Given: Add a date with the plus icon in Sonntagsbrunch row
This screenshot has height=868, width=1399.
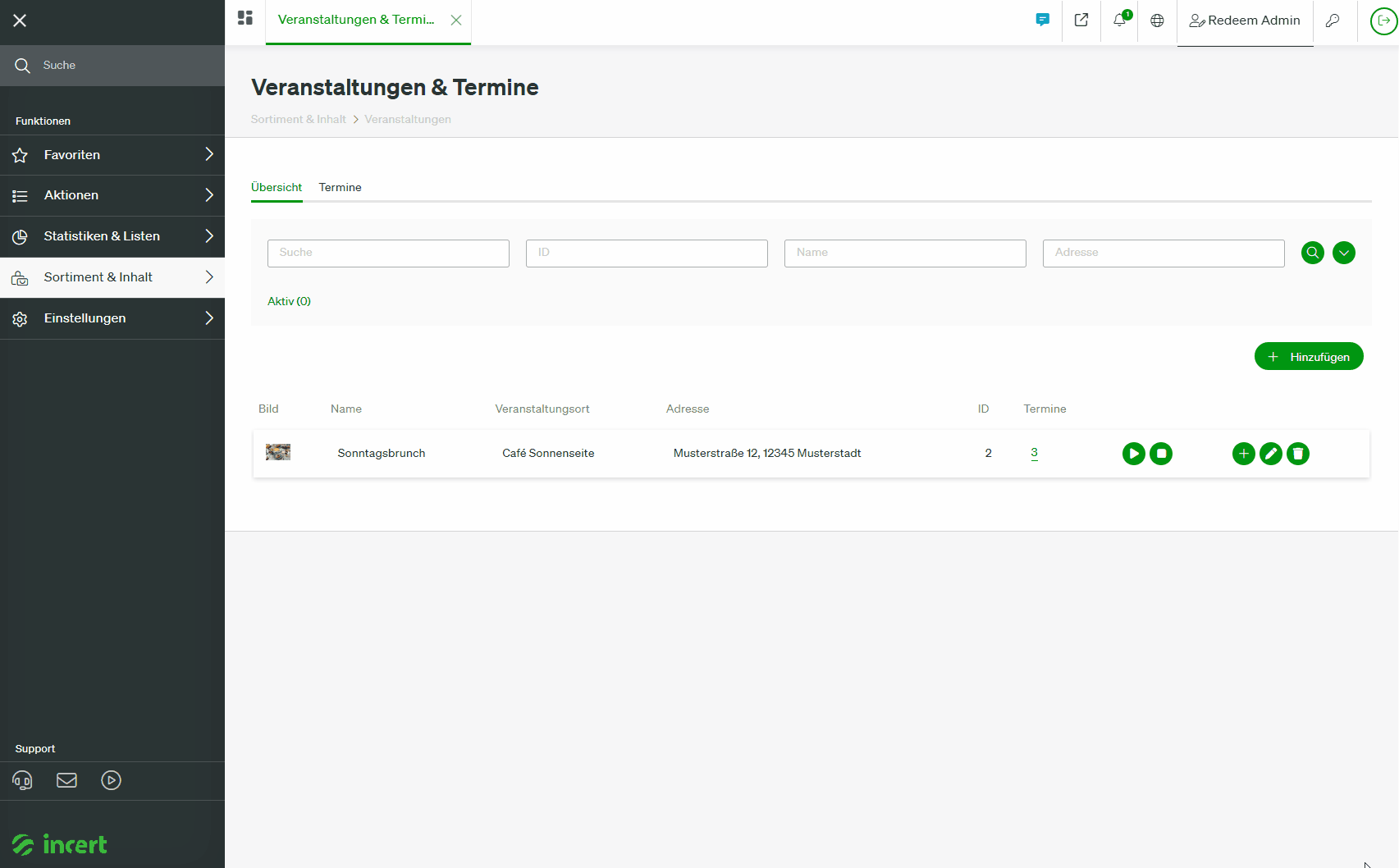Looking at the screenshot, I should 1244,454.
